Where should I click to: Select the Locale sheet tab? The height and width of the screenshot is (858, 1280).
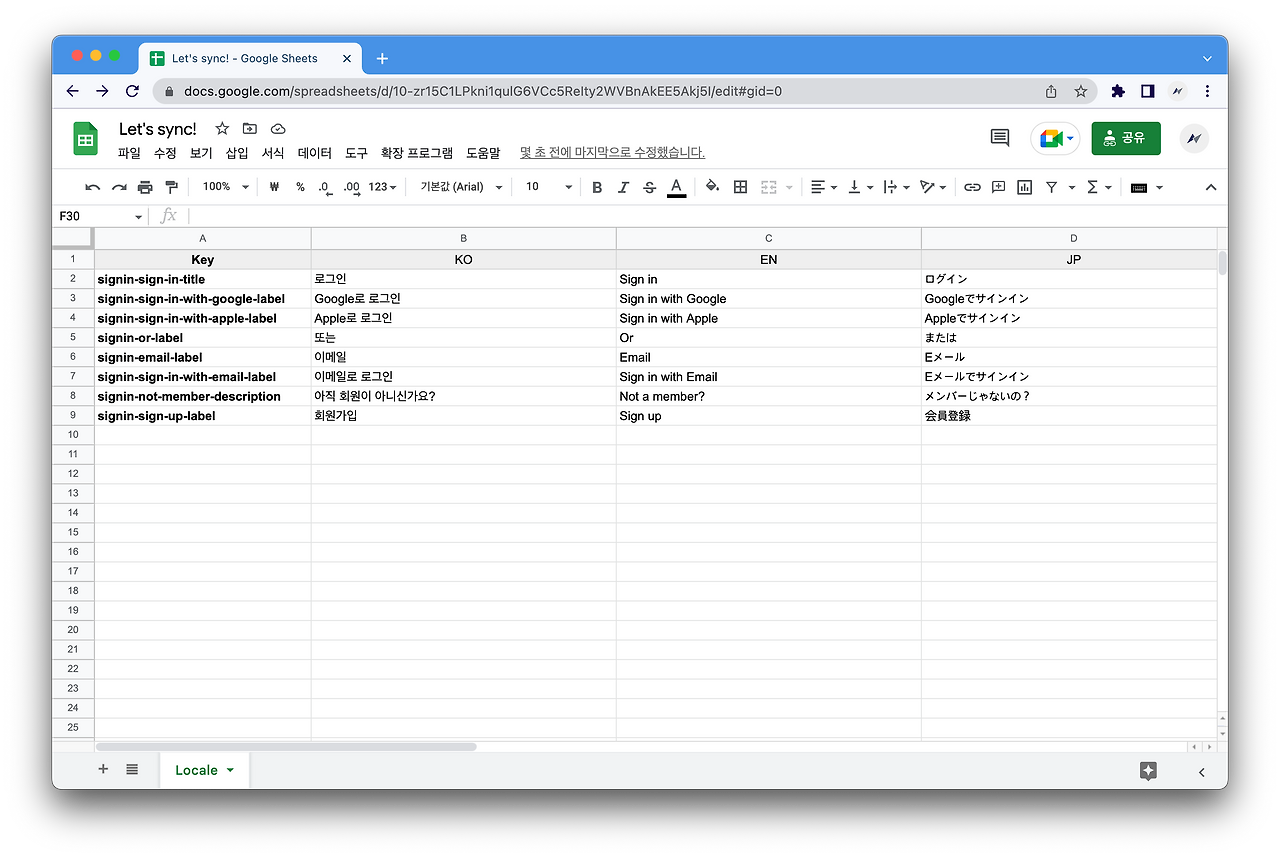click(x=205, y=770)
